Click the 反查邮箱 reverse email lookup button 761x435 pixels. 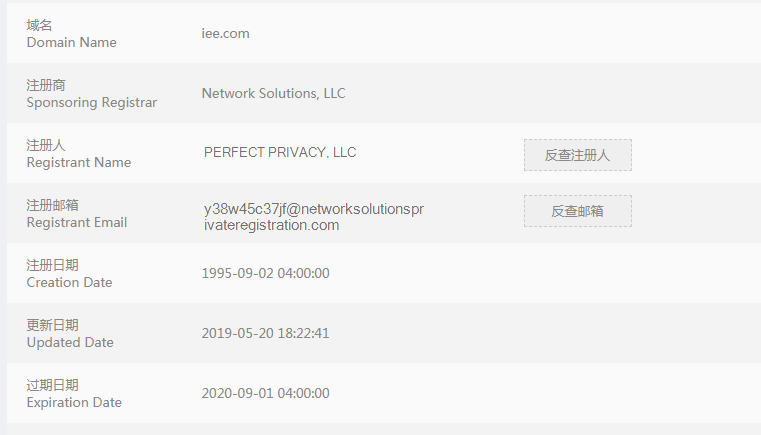tap(577, 211)
